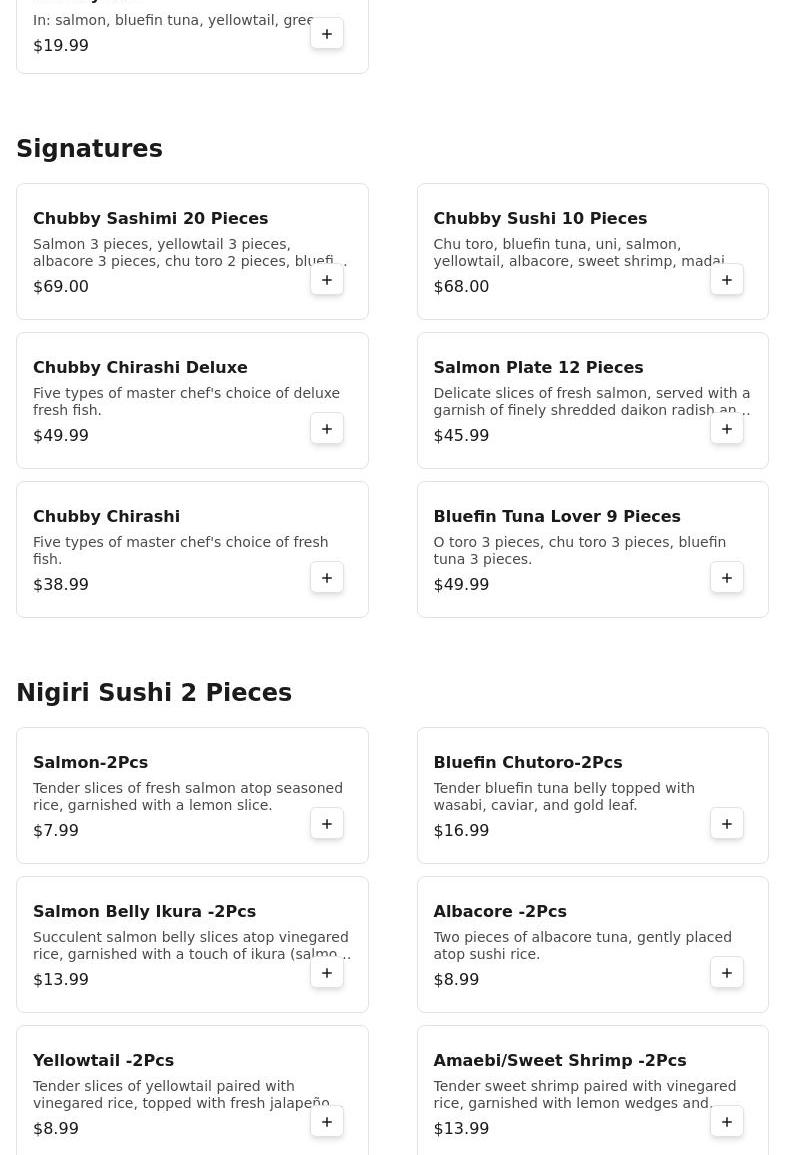Open Chubby Sashimi 20 Pieces item details

pos(150,219)
